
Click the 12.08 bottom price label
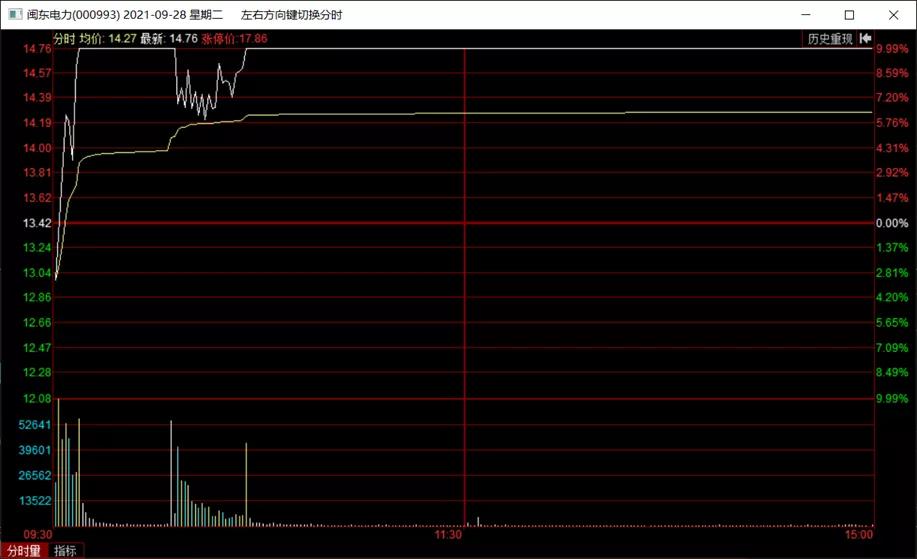[x=37, y=398]
